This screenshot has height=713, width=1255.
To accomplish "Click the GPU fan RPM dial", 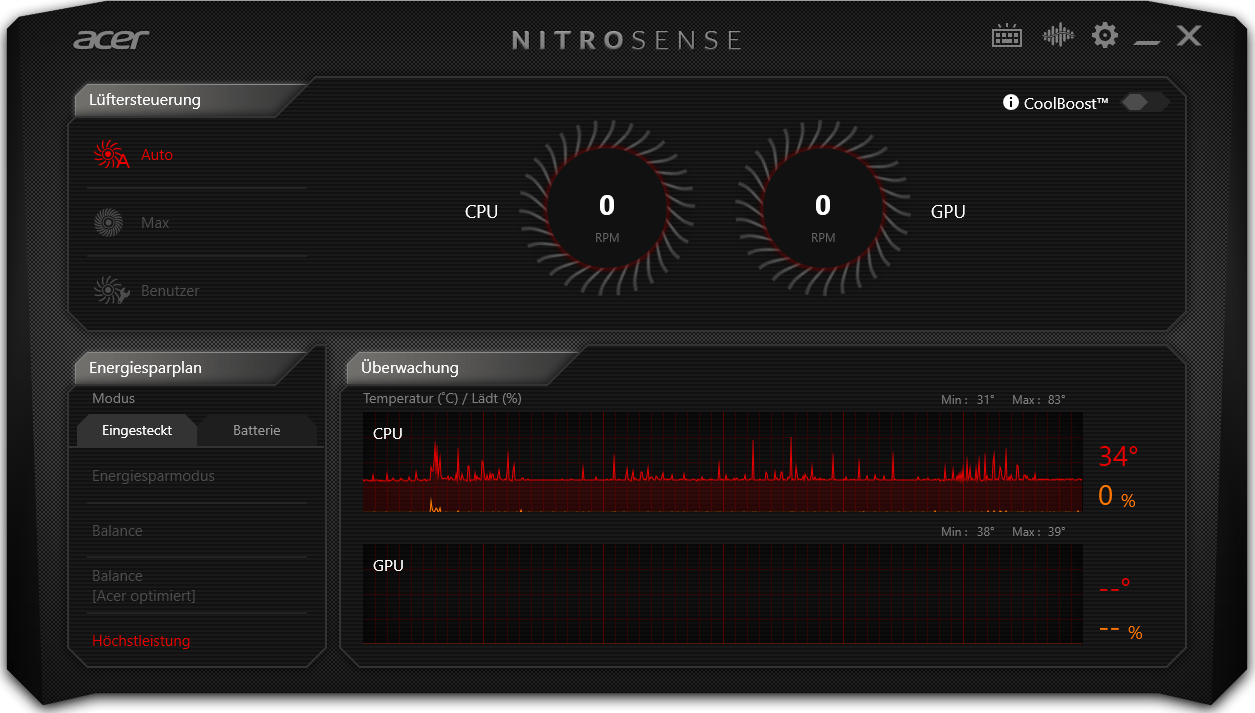I will point(823,210).
